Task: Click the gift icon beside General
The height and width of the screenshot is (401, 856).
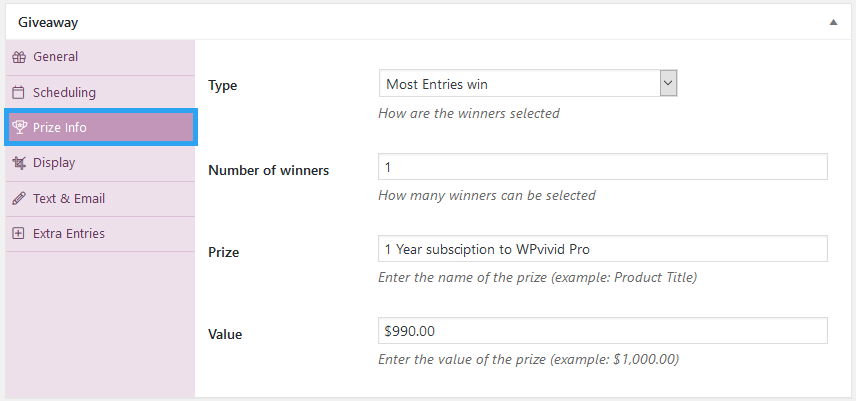Action: click(19, 57)
